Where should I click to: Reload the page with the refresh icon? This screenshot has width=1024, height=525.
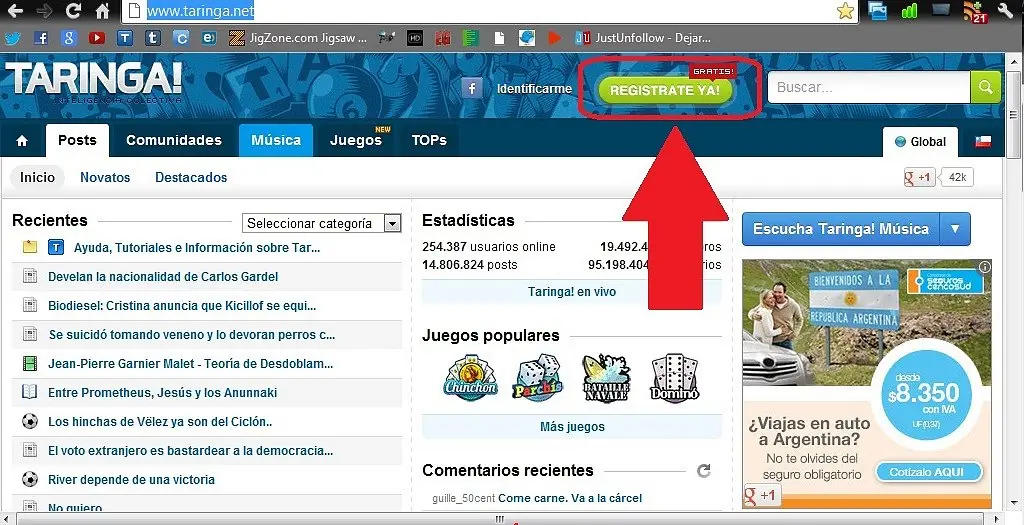pyautogui.click(x=73, y=10)
